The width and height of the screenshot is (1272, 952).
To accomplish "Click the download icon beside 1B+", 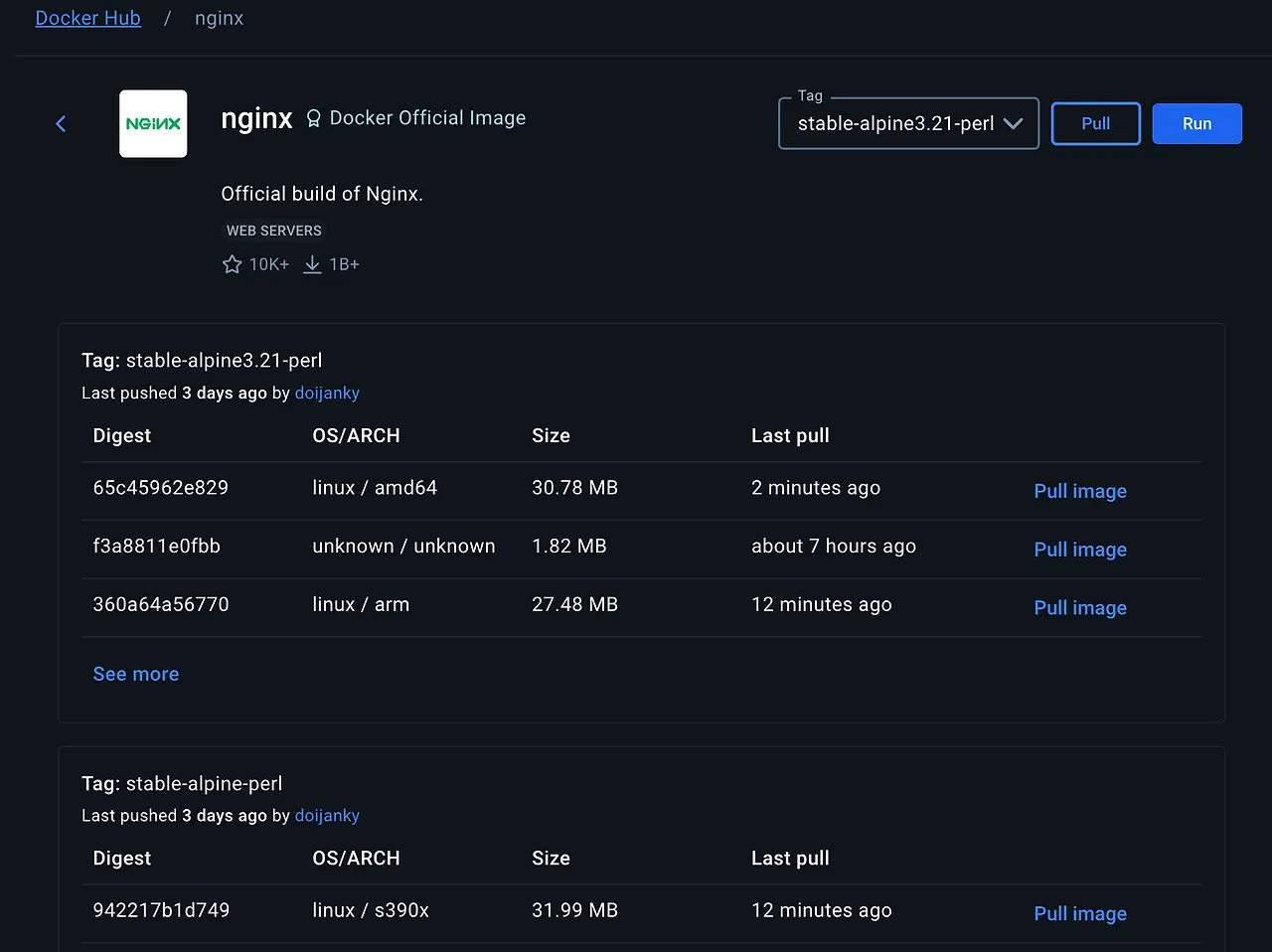I will [x=312, y=264].
